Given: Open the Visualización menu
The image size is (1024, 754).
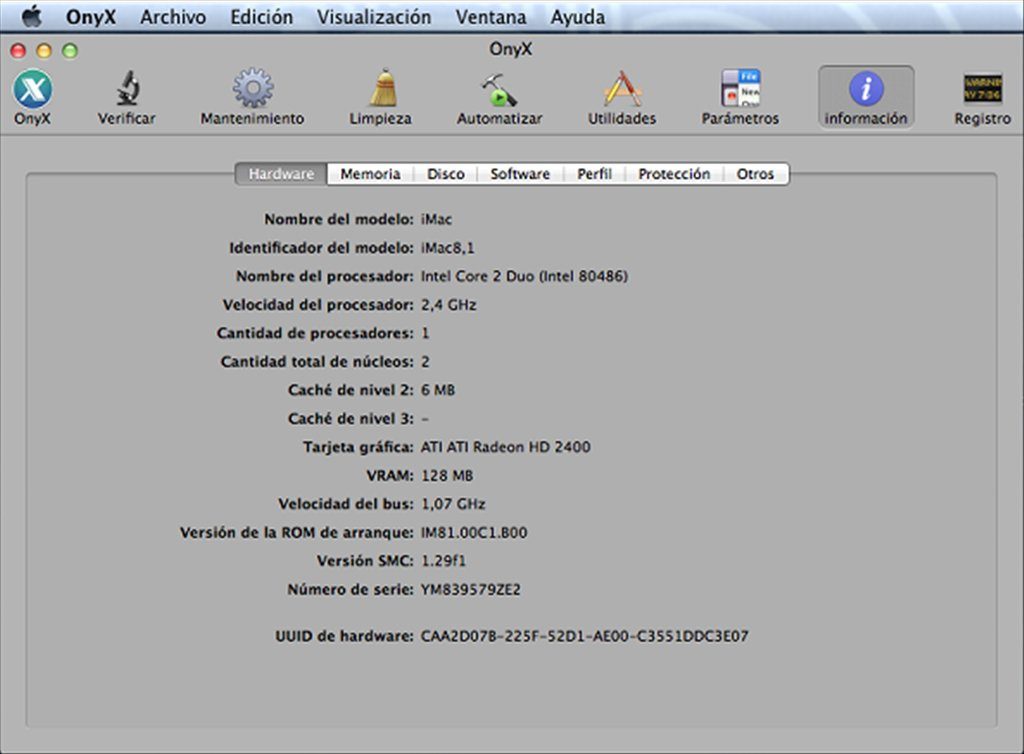Looking at the screenshot, I should pyautogui.click(x=374, y=17).
